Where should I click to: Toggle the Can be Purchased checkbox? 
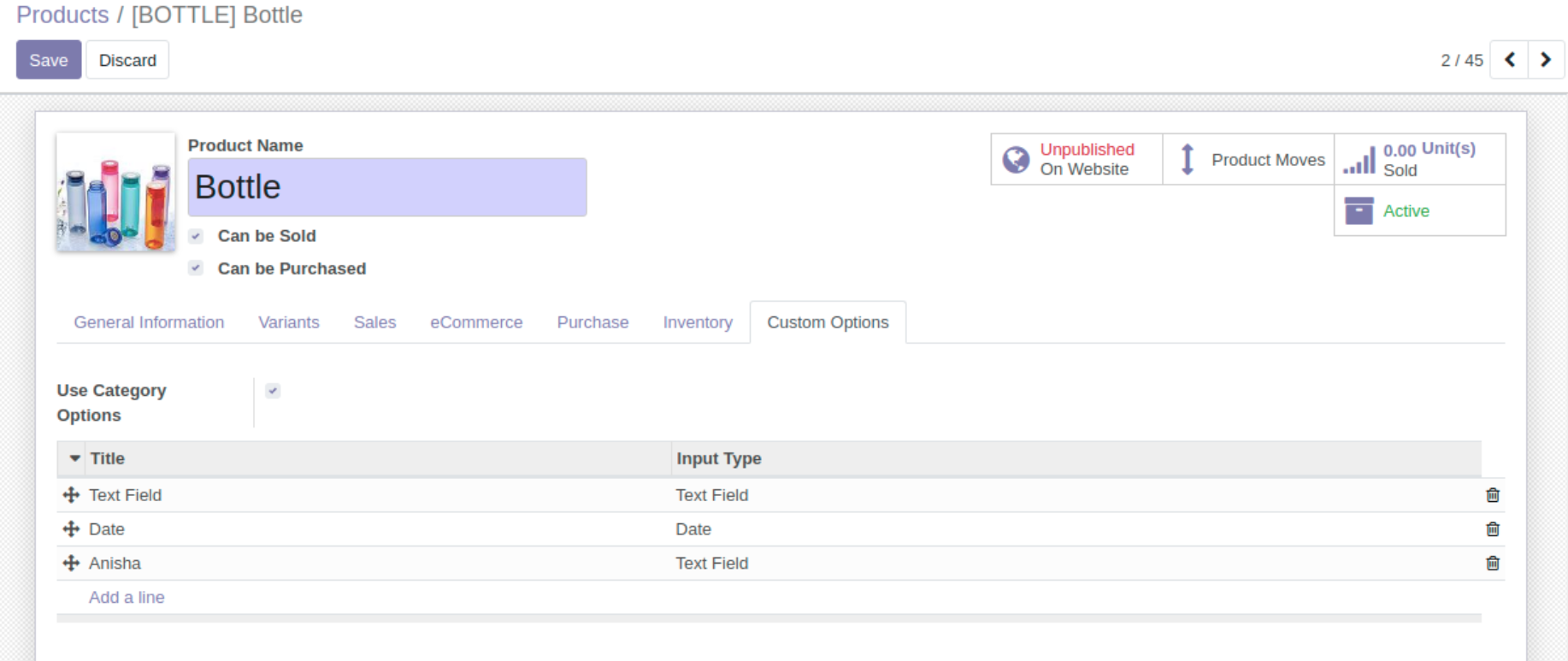click(197, 269)
